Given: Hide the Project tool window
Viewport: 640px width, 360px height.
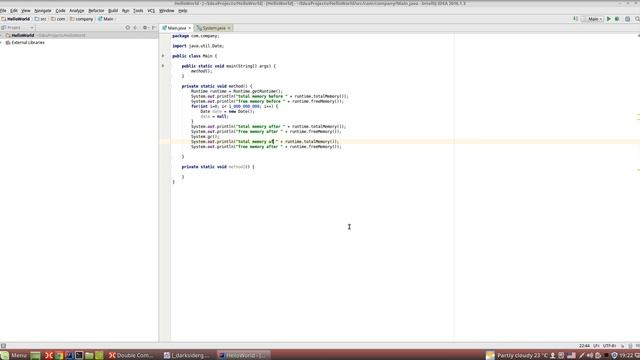Looking at the screenshot, I should pyautogui.click(x=154, y=28).
